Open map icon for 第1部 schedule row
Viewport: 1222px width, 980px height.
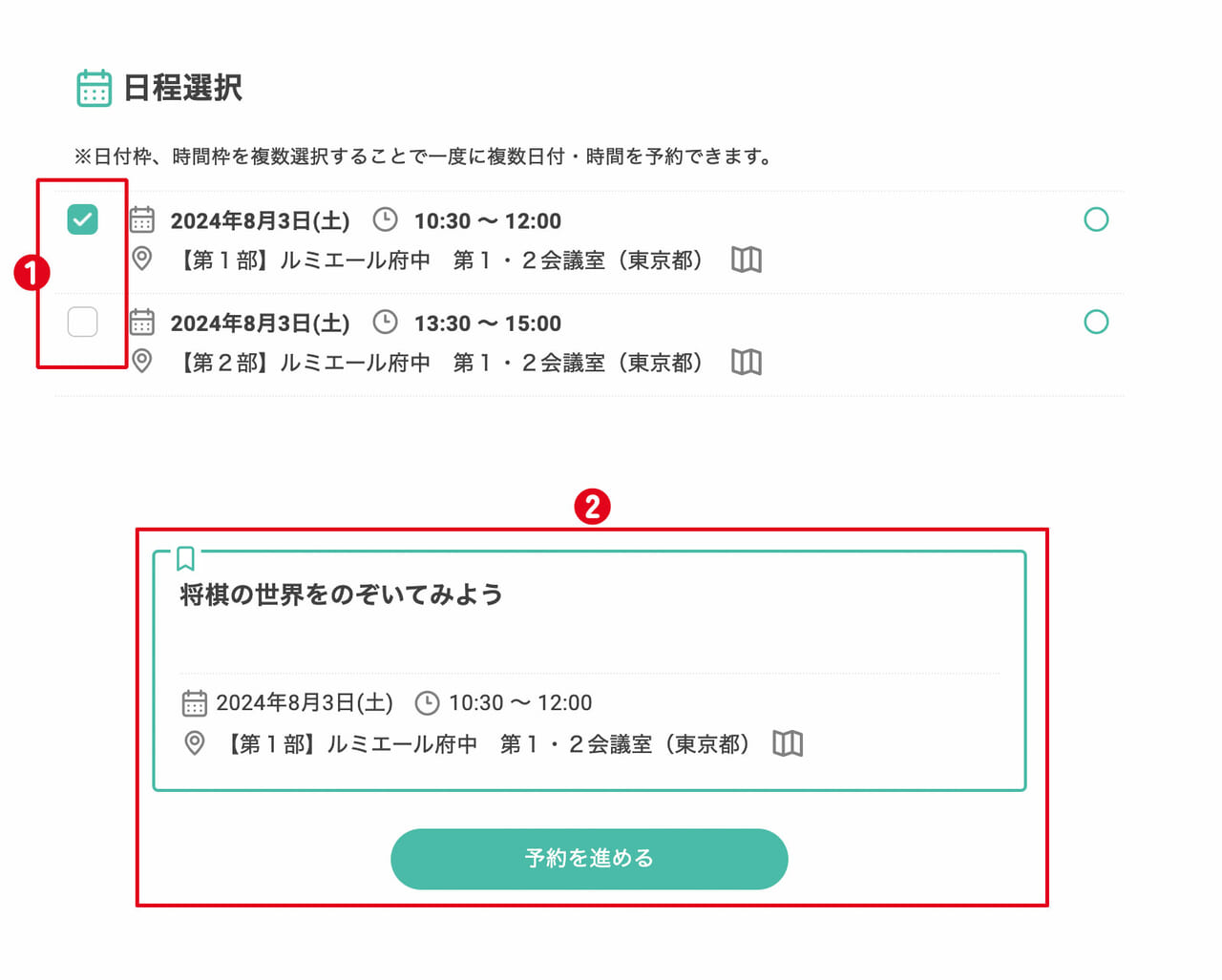[x=747, y=260]
